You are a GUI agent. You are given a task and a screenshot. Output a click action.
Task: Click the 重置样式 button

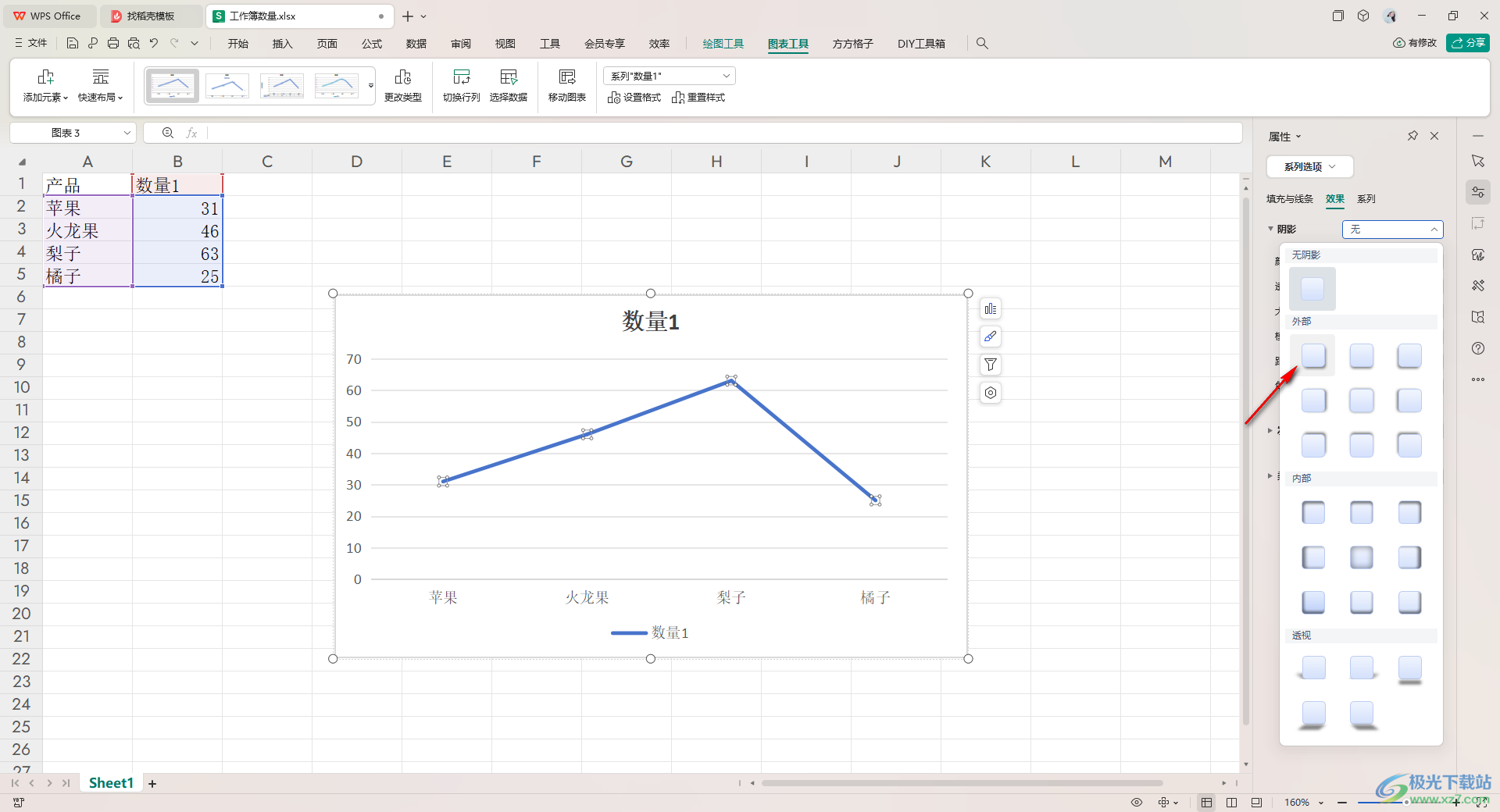point(698,98)
